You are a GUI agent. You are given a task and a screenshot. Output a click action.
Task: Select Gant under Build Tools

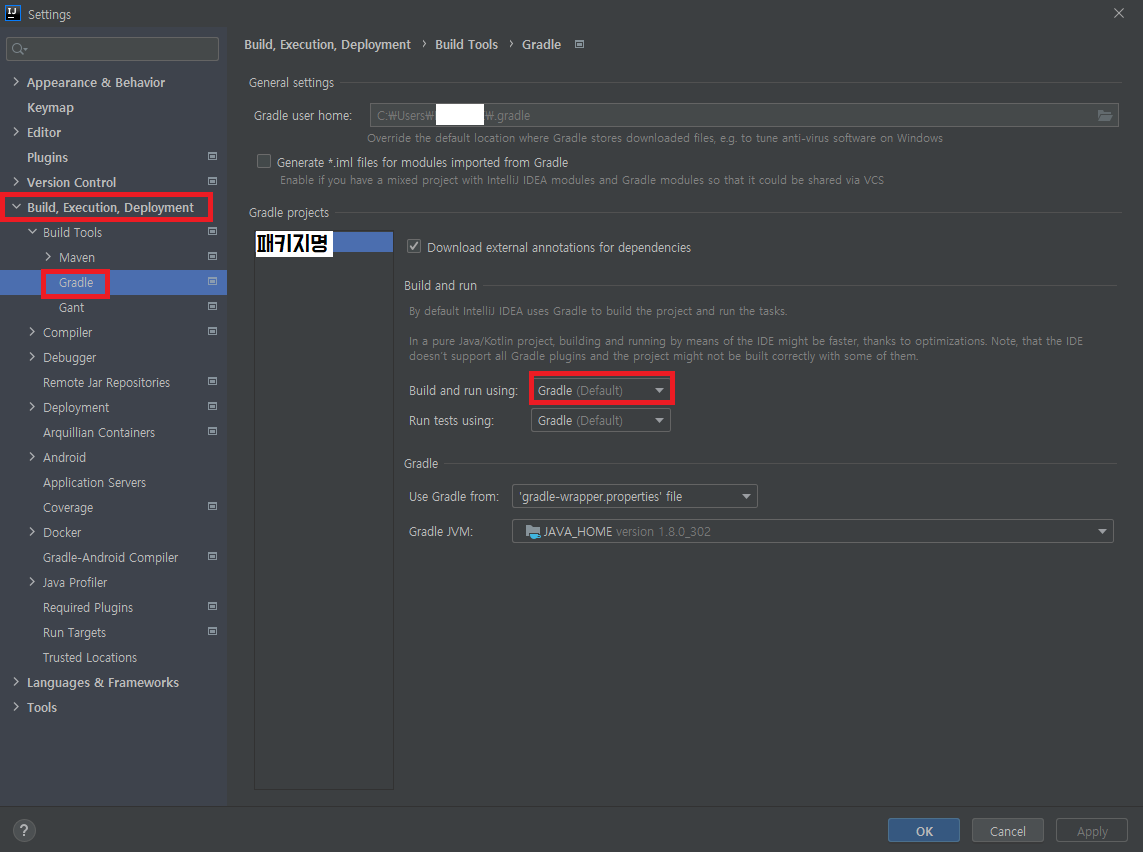(71, 308)
